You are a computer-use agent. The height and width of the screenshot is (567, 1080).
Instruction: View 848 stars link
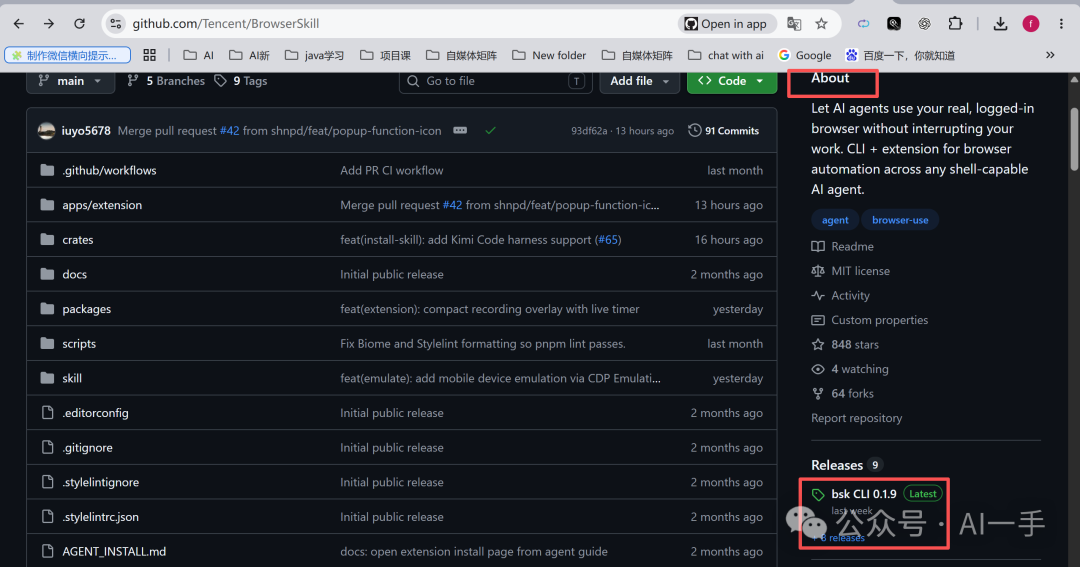pos(845,344)
